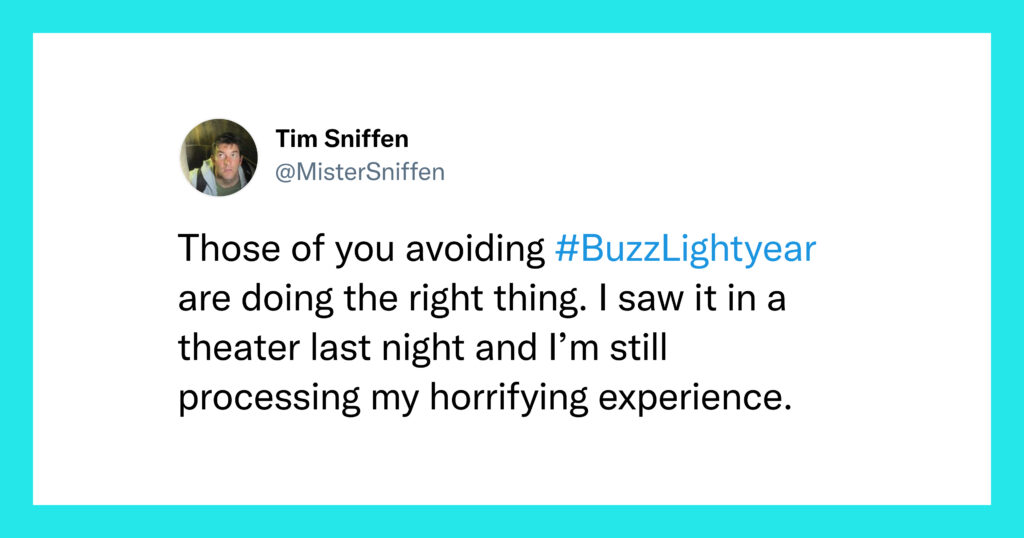Click the display name Tim Sniffen
The width and height of the screenshot is (1024, 538).
coord(342,138)
